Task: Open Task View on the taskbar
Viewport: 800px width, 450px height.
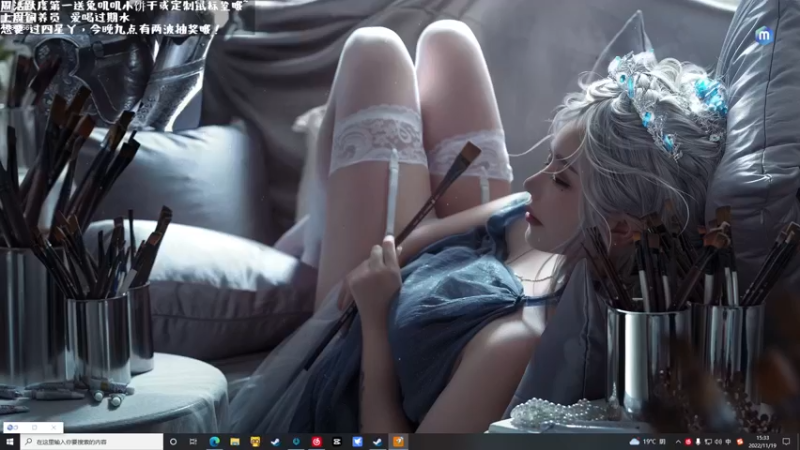Action: point(193,442)
